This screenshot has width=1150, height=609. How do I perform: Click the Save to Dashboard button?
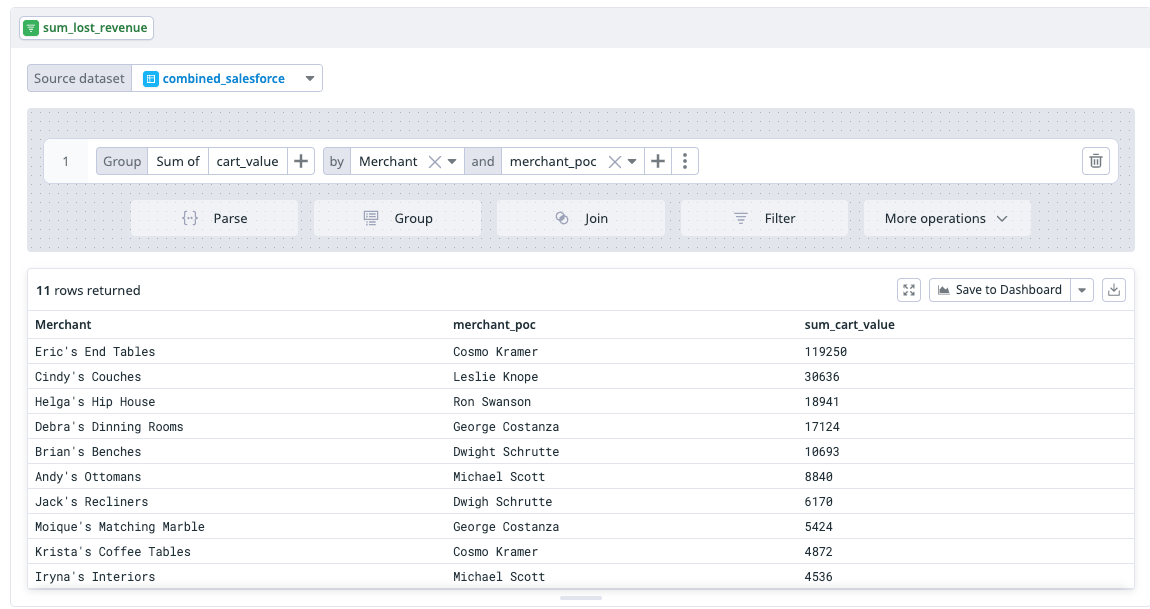tap(999, 290)
